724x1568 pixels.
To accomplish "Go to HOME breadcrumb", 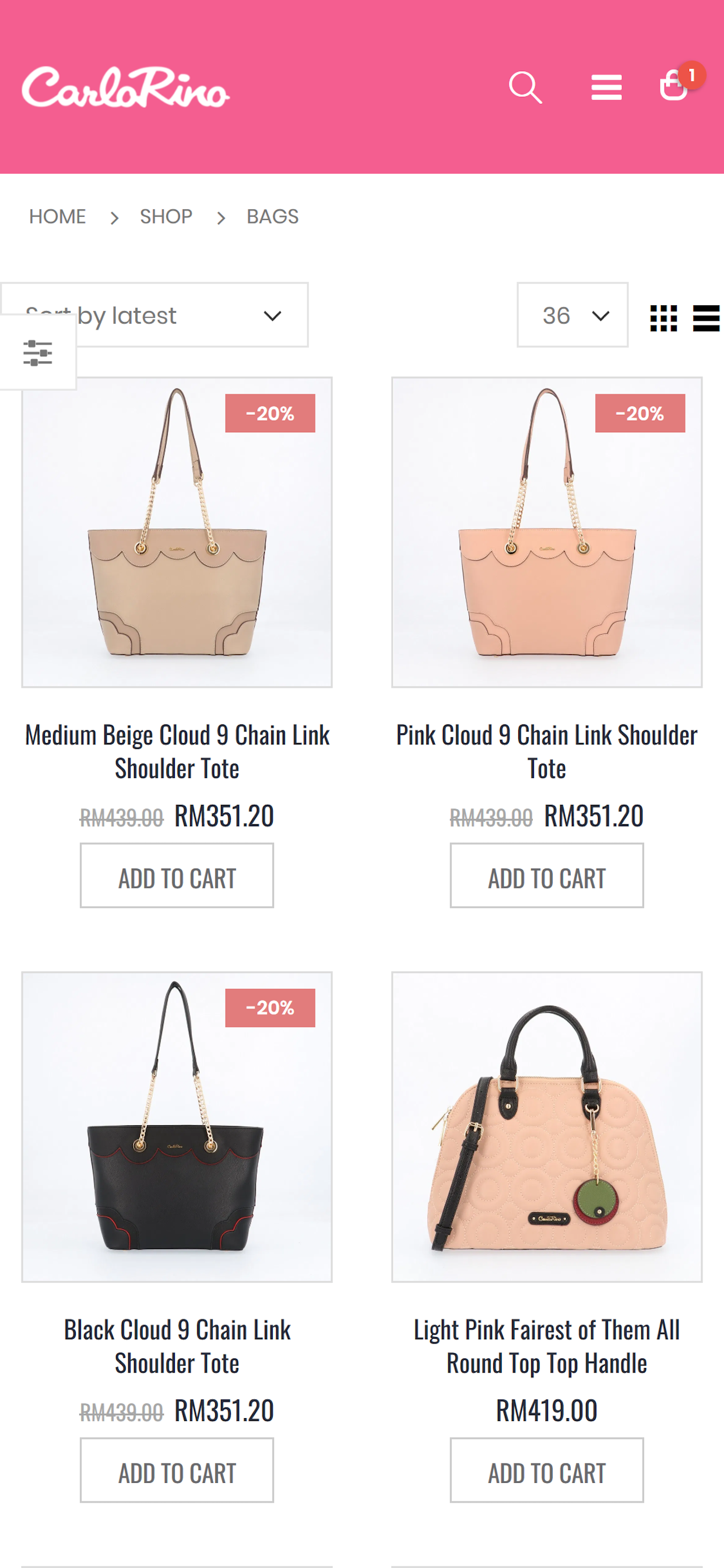I will click(x=57, y=216).
